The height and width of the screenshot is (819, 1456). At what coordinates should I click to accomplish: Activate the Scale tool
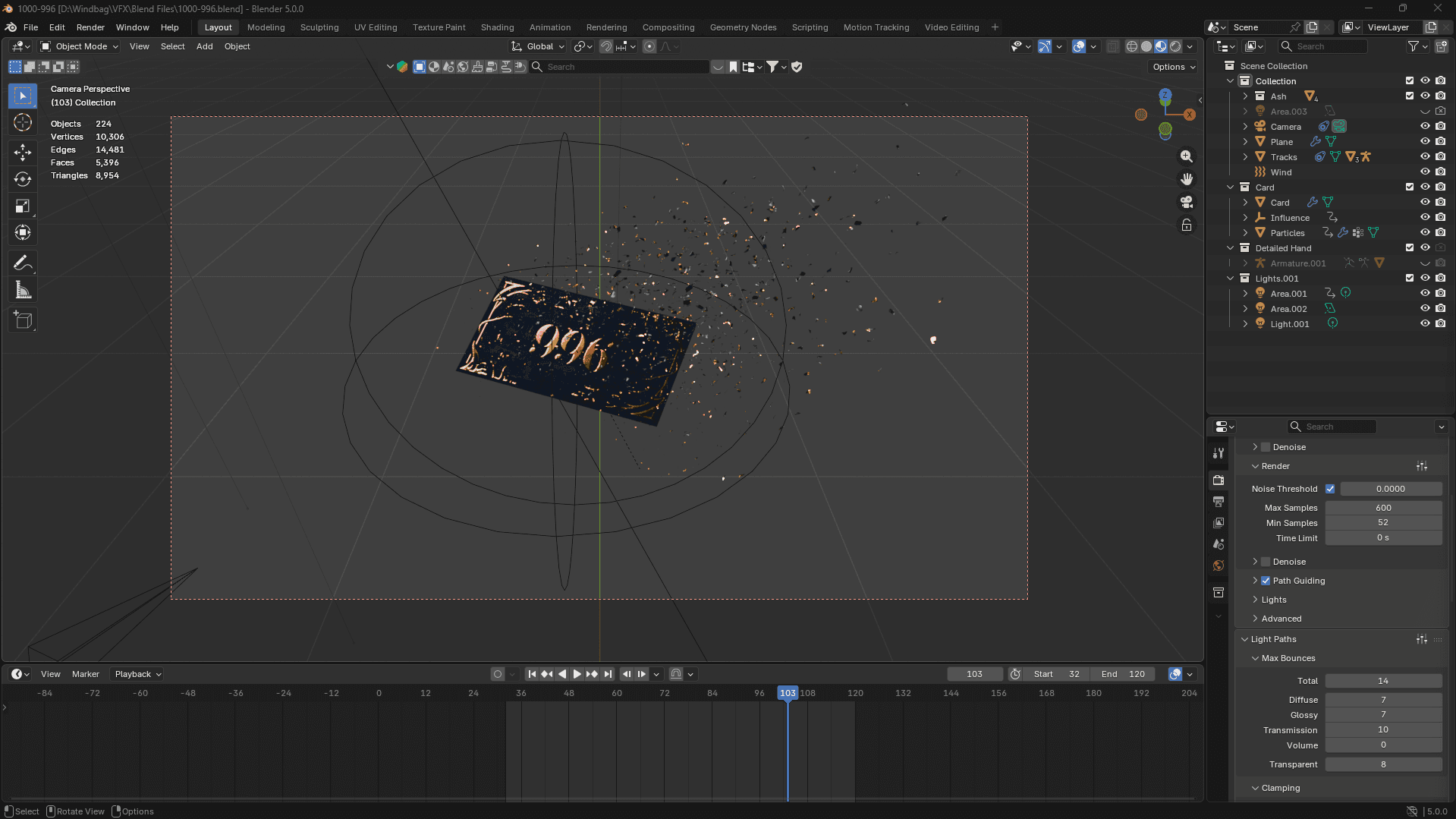(x=23, y=206)
